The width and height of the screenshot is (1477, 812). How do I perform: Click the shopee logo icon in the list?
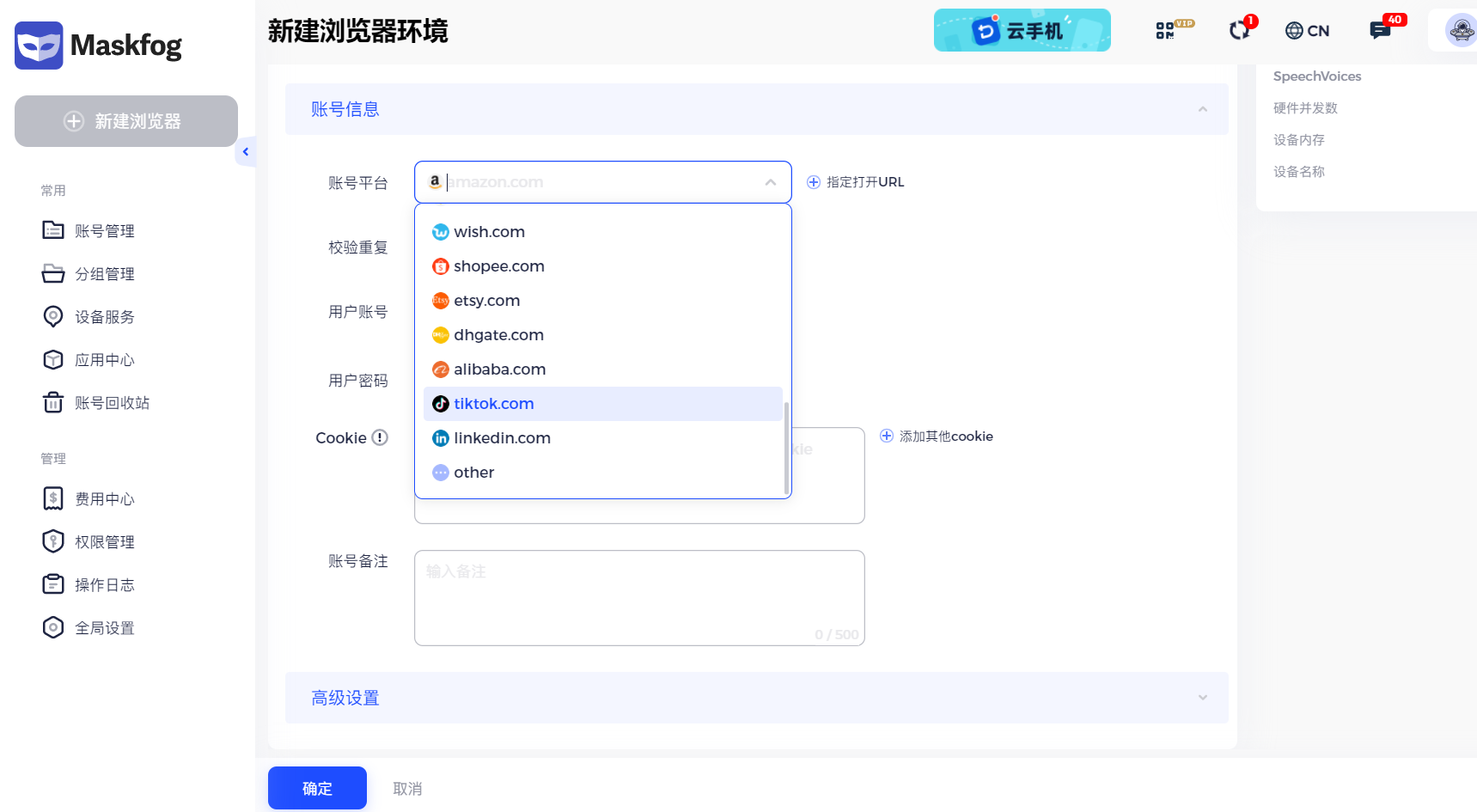click(x=441, y=266)
